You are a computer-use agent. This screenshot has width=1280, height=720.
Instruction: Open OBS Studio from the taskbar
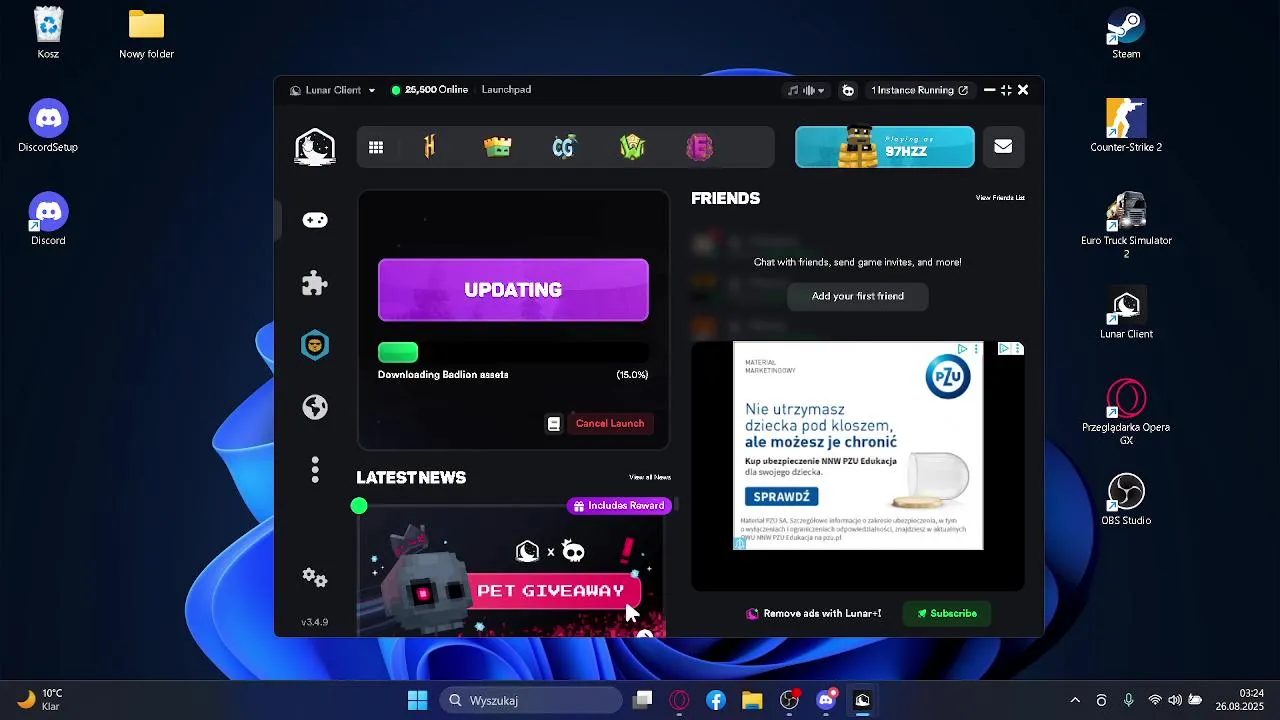click(x=789, y=700)
